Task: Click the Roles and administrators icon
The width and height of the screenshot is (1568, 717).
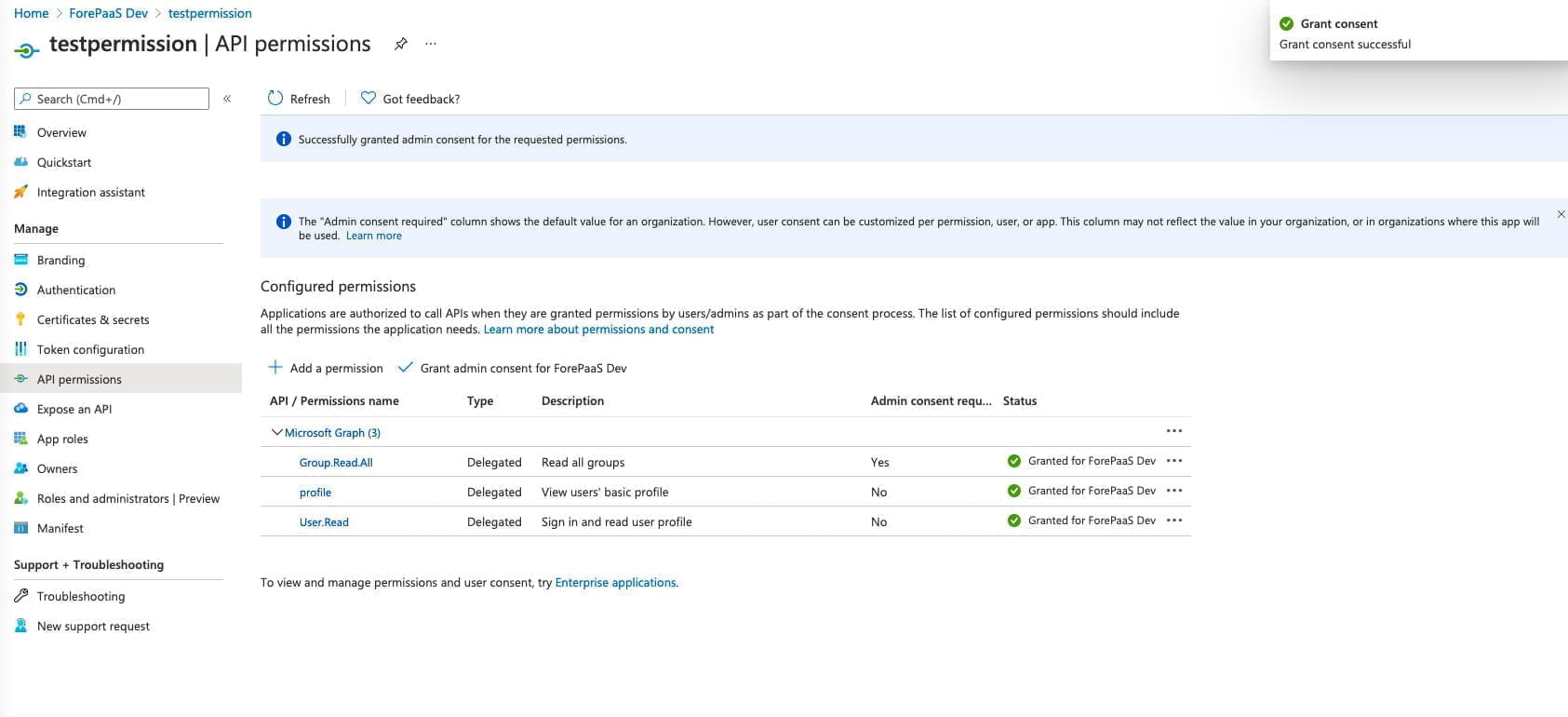Action: (x=20, y=498)
